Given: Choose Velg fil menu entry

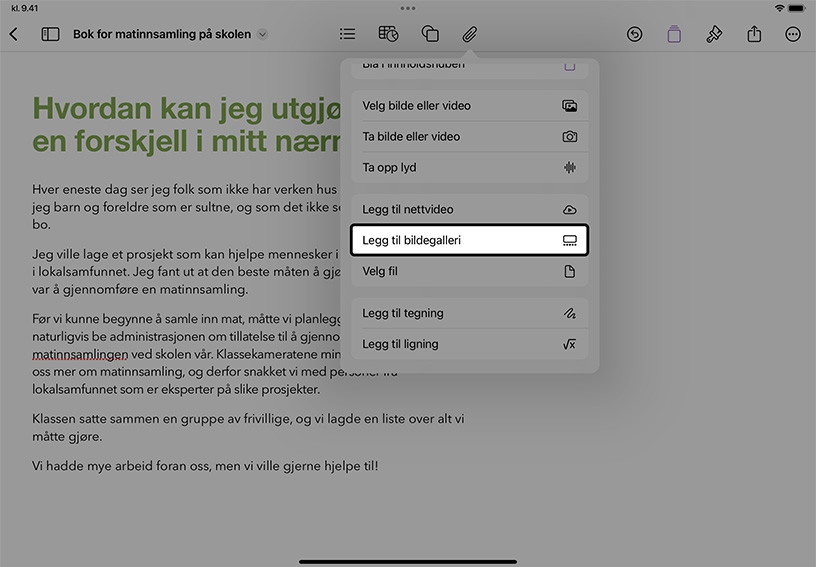Looking at the screenshot, I should pos(470,271).
